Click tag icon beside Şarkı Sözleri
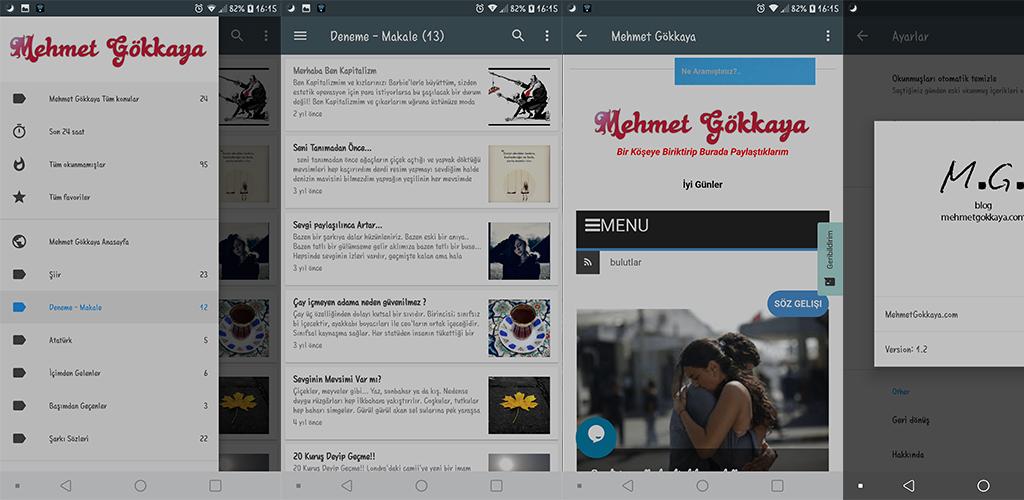The image size is (1024, 500). [20, 438]
